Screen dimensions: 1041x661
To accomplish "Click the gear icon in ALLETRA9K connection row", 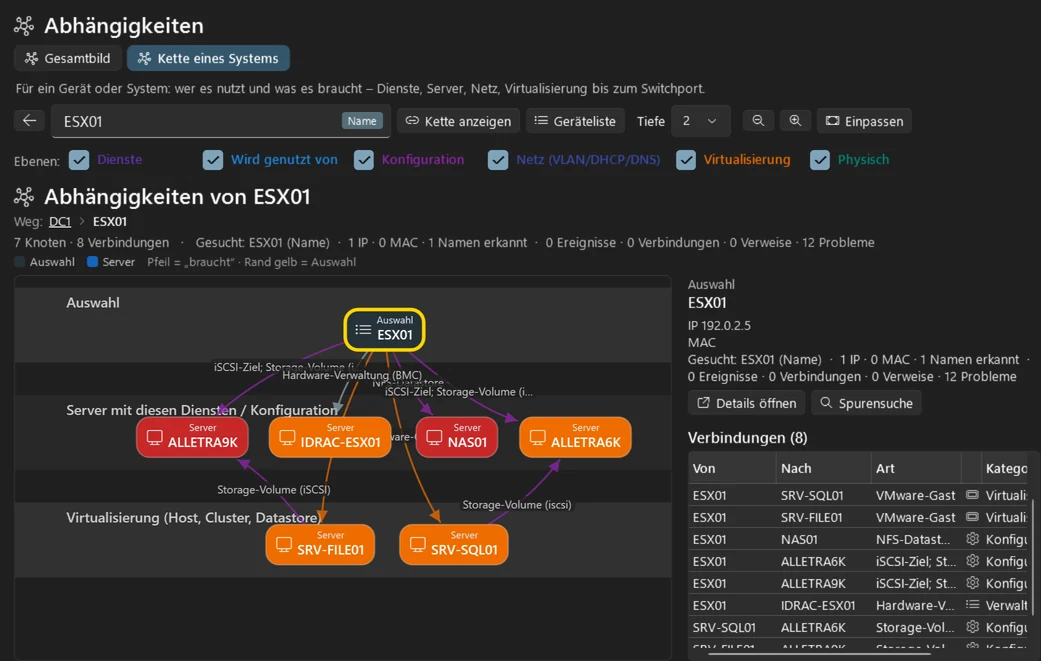I will click(973, 583).
